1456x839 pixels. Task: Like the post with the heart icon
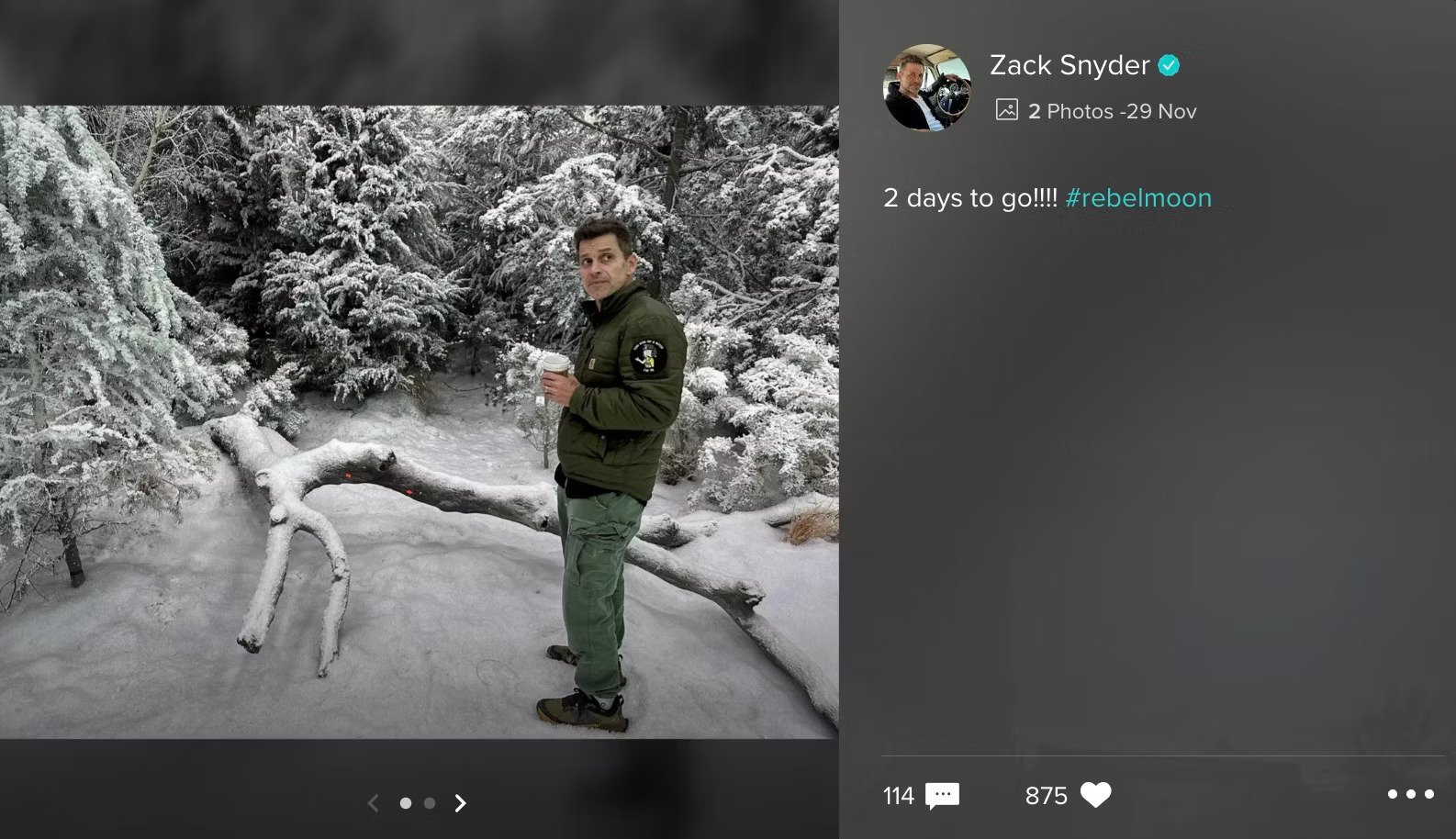coord(1095,795)
